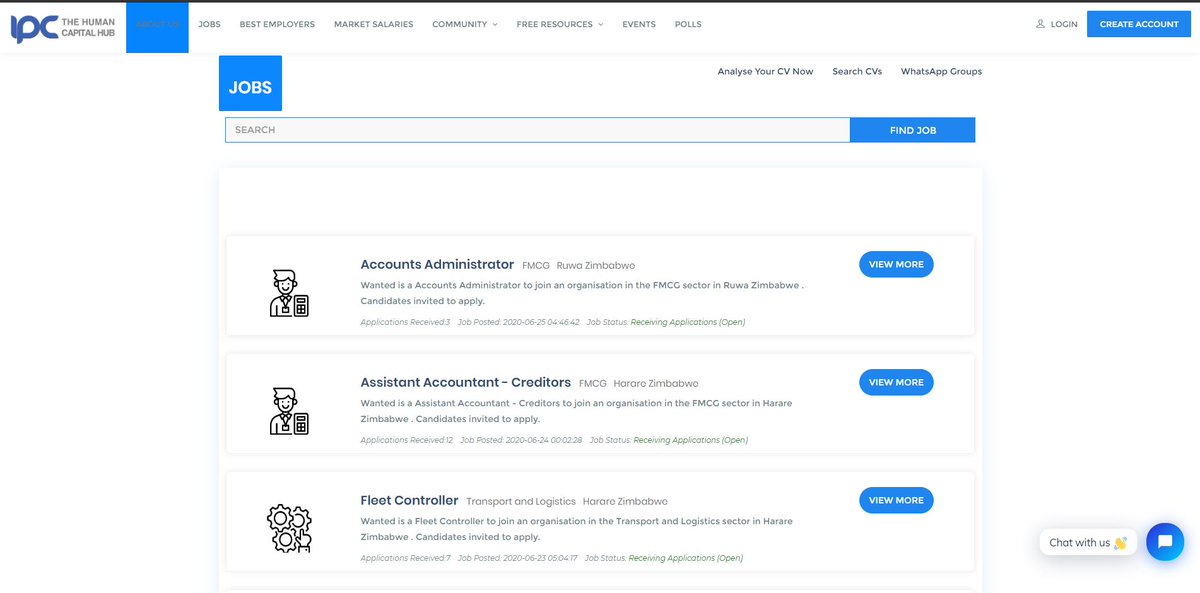Click the Assistant Accountant accountant icon
Image resolution: width=1200 pixels, height=593 pixels.
[x=289, y=411]
